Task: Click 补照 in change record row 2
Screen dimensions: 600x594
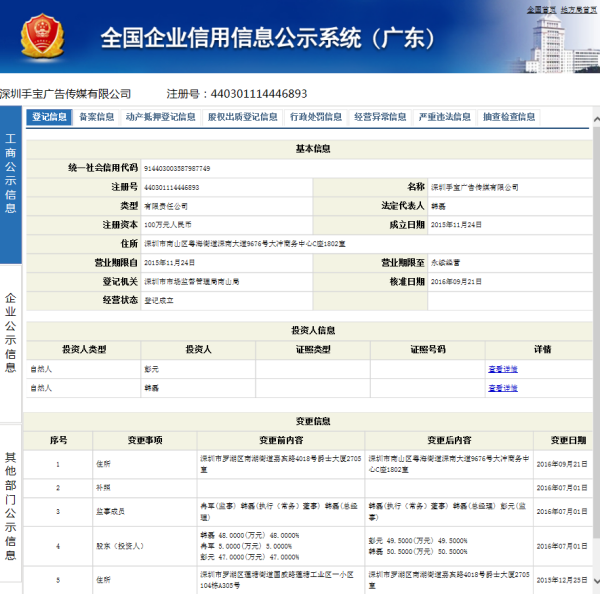Action: click(x=103, y=488)
